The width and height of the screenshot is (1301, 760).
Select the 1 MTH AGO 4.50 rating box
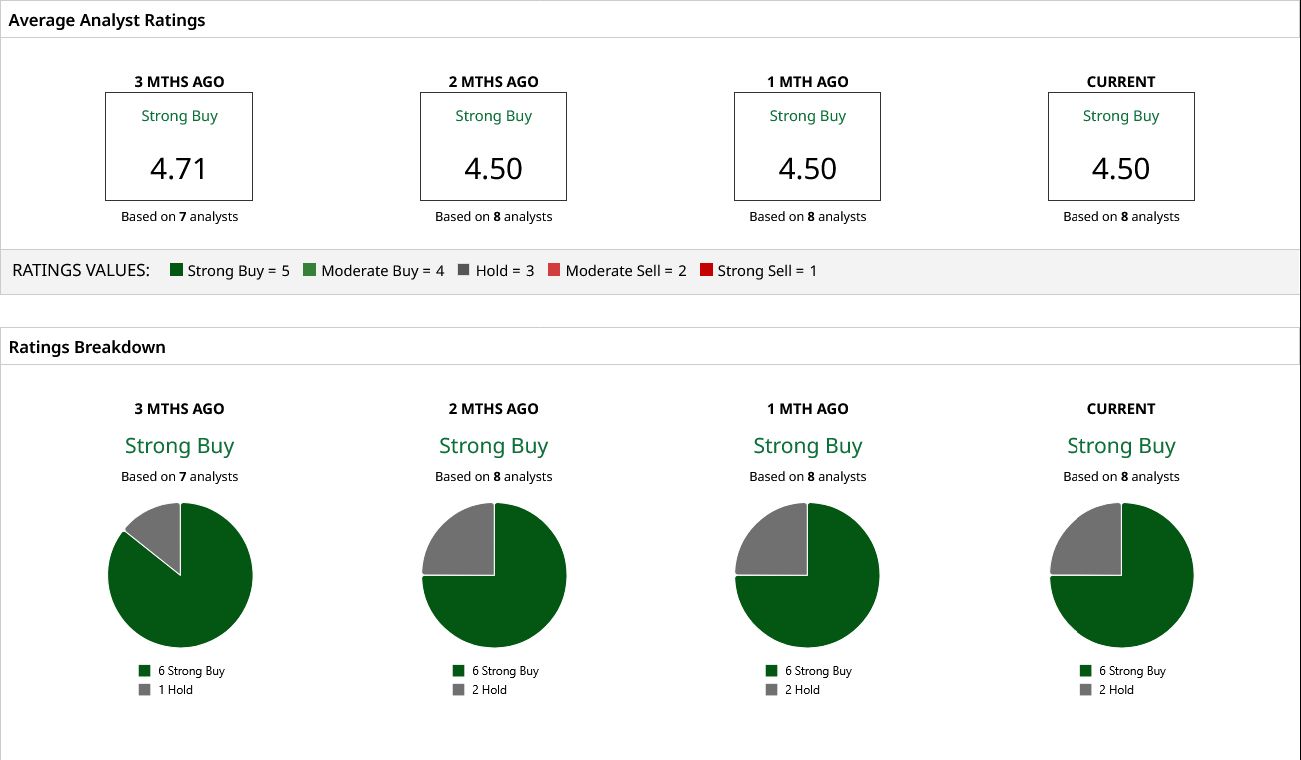(807, 146)
